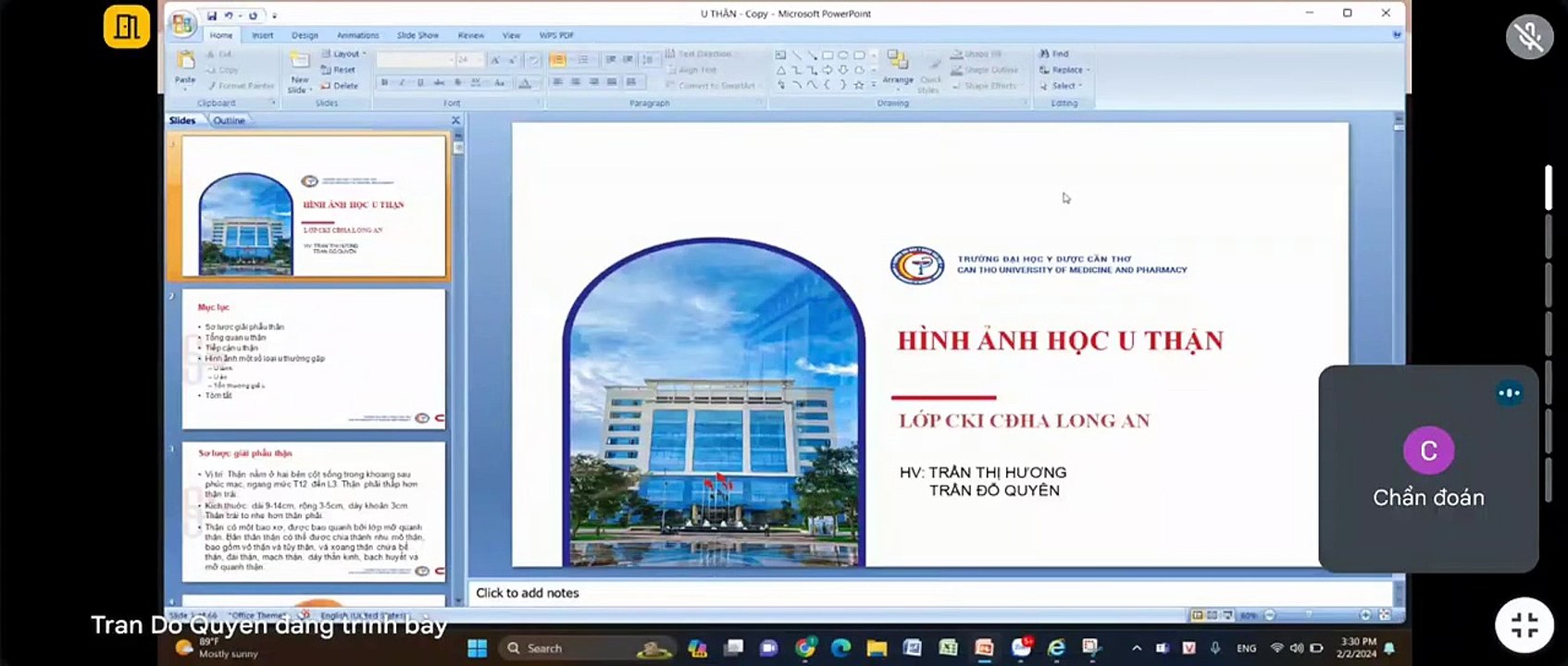
Task: Toggle Bold formatting in Font group
Action: pos(384,82)
